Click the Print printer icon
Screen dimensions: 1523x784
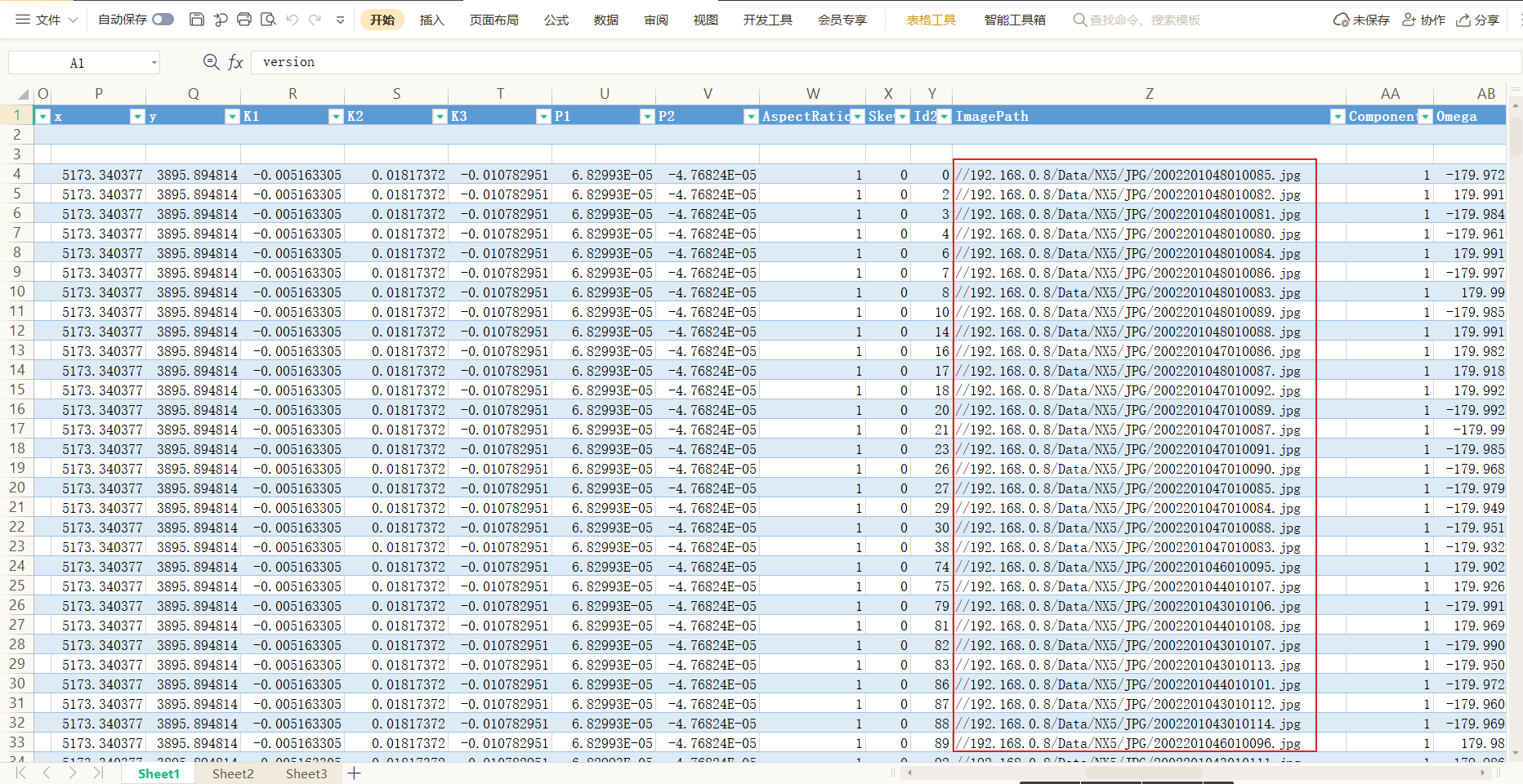coord(243,20)
